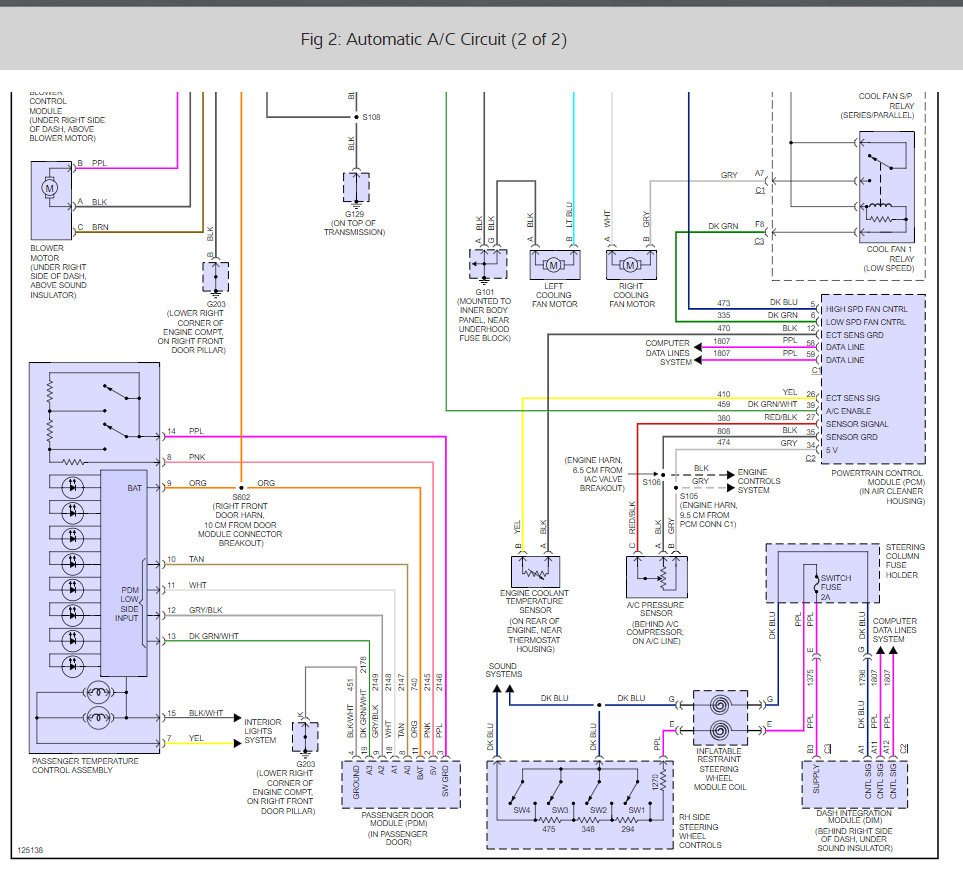The width and height of the screenshot is (963, 875).
Task: Click the blower motor M symbol
Action: [50, 188]
